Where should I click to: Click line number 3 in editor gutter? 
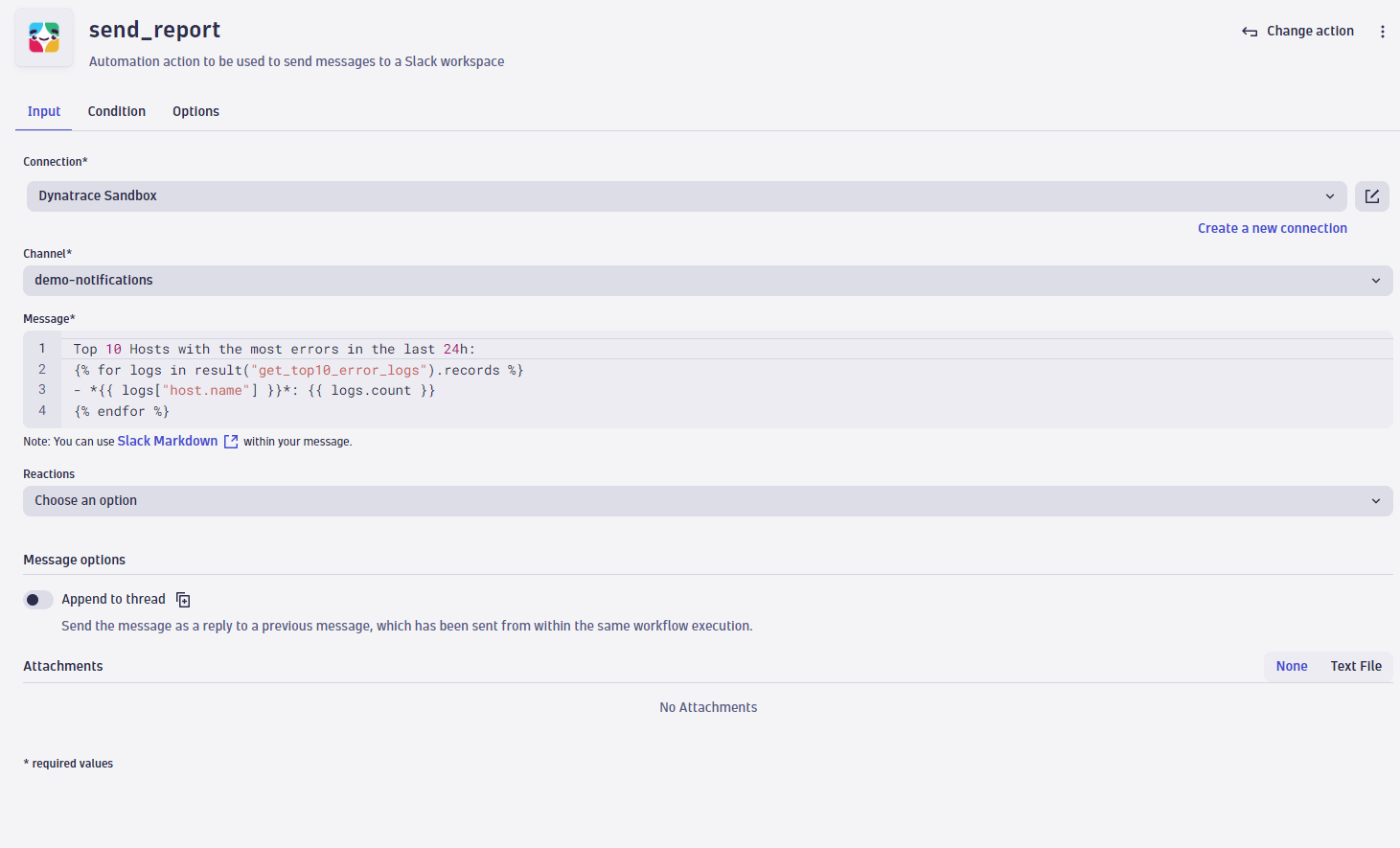pos(42,390)
